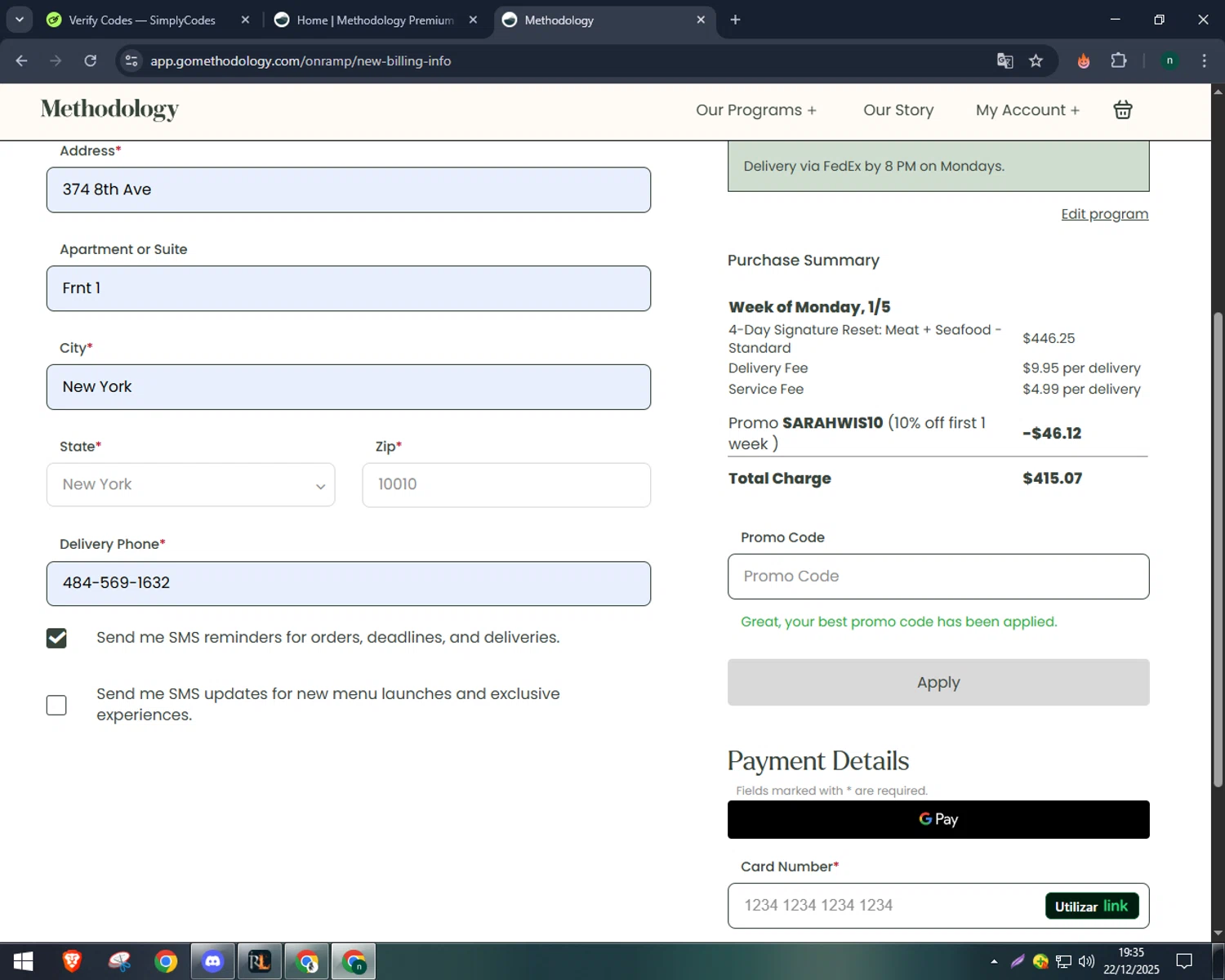Click the Delivery Phone field
This screenshot has width=1225, height=980.
click(349, 583)
